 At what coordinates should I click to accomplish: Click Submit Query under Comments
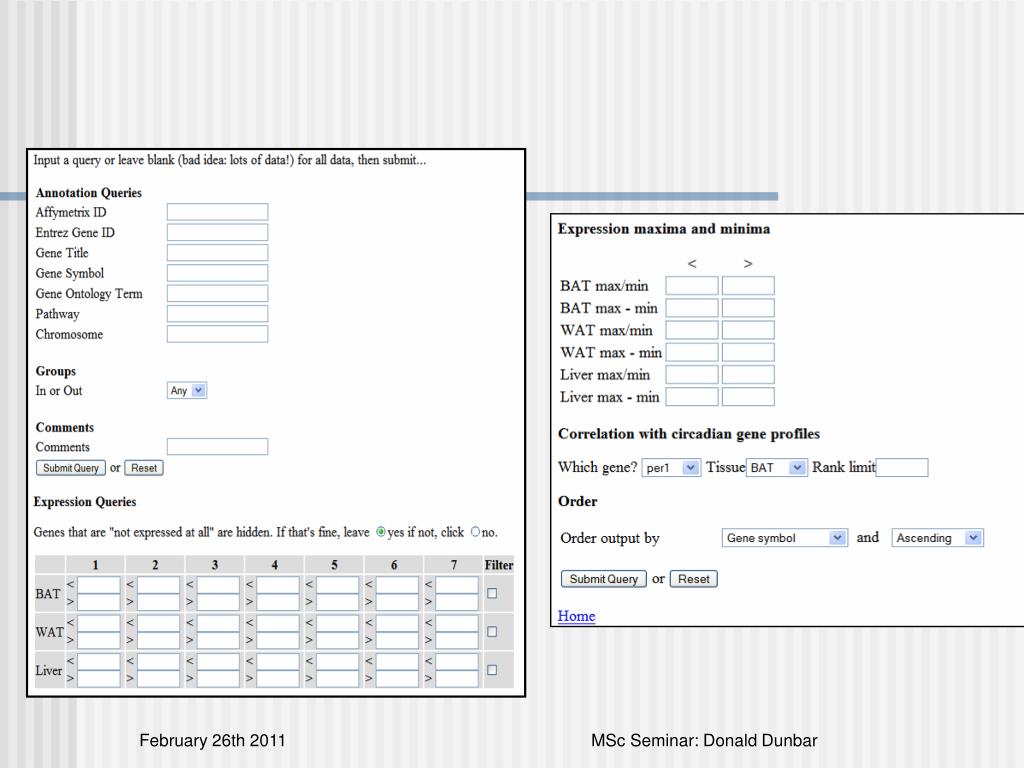pos(71,468)
